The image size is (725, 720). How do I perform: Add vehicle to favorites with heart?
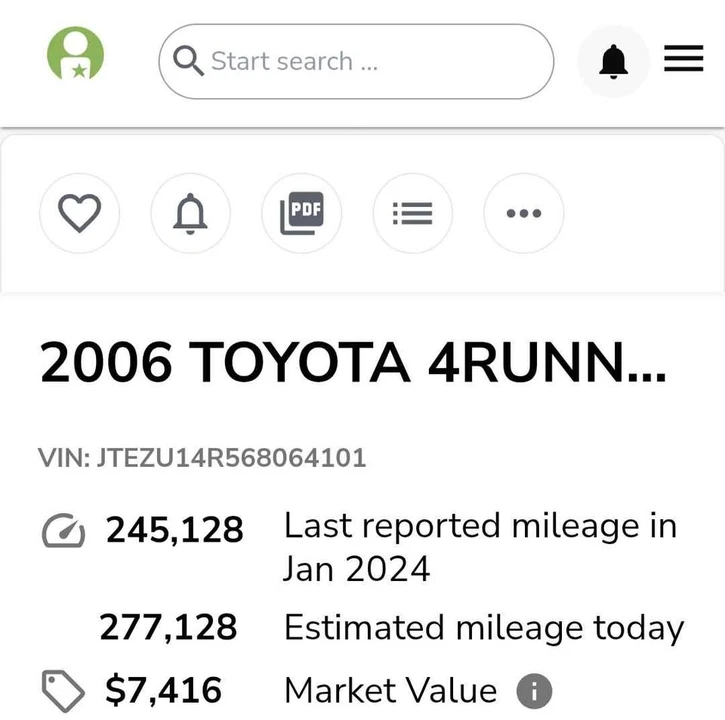point(80,213)
